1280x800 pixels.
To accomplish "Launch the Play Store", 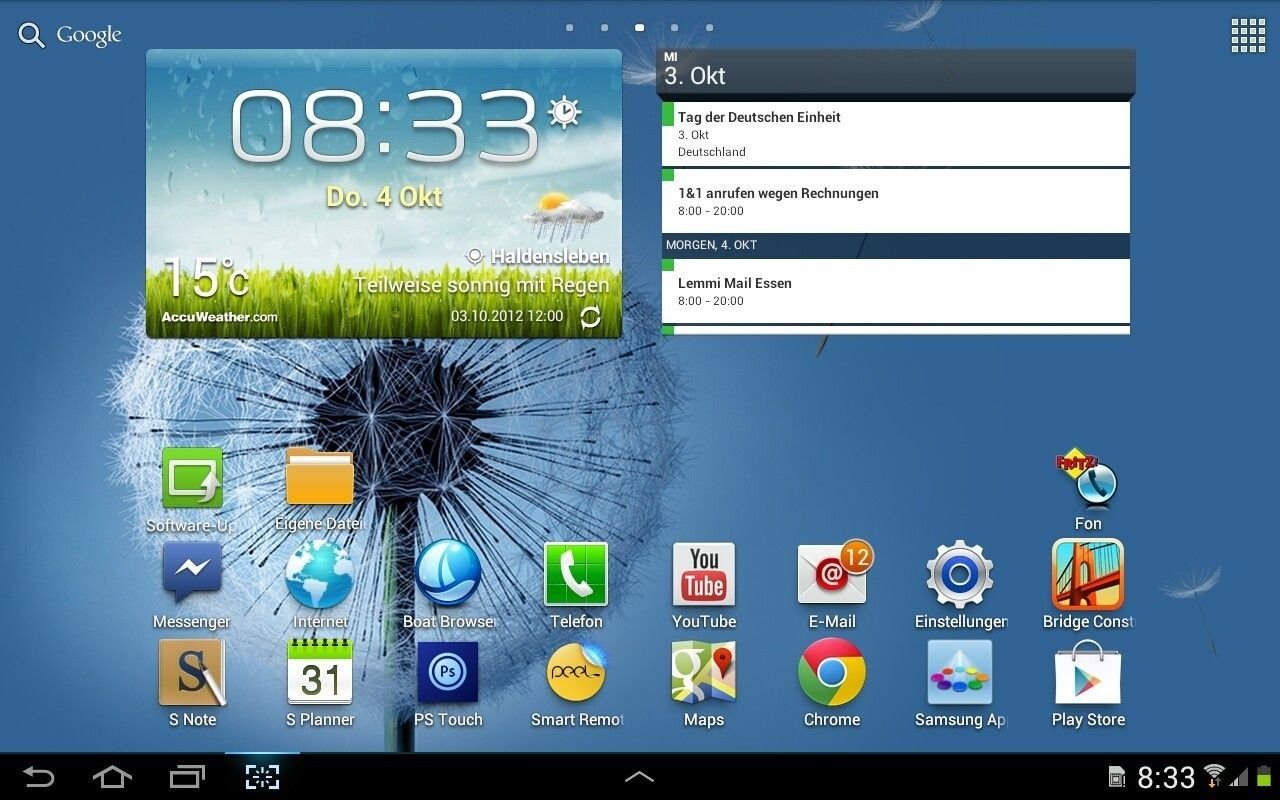I will tap(1088, 672).
